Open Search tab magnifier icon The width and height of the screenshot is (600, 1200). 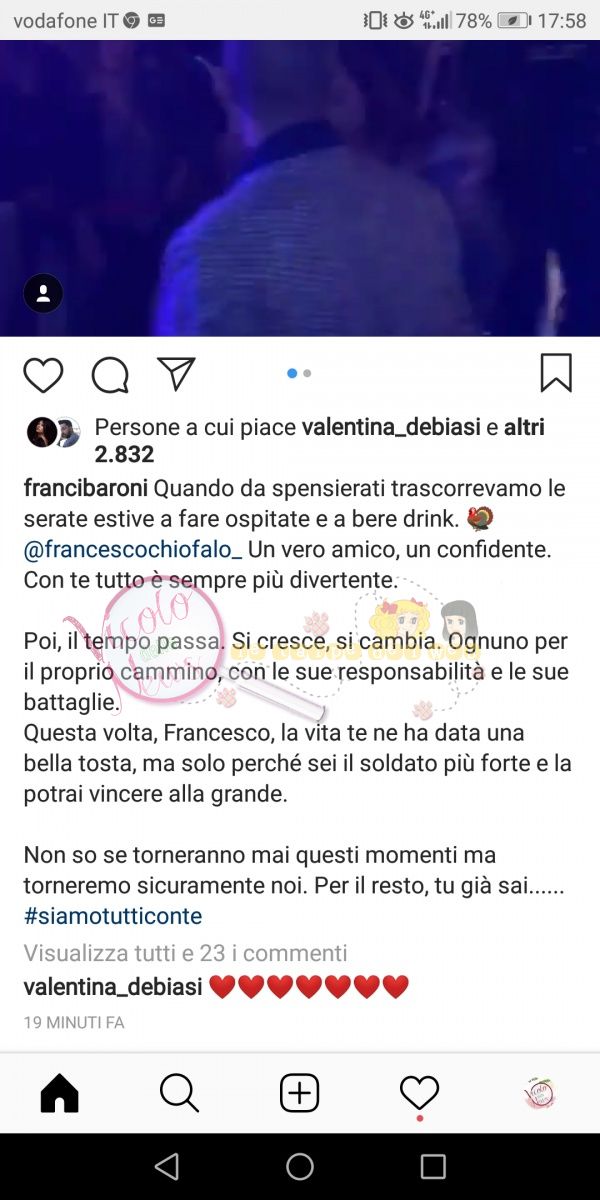coord(180,1093)
